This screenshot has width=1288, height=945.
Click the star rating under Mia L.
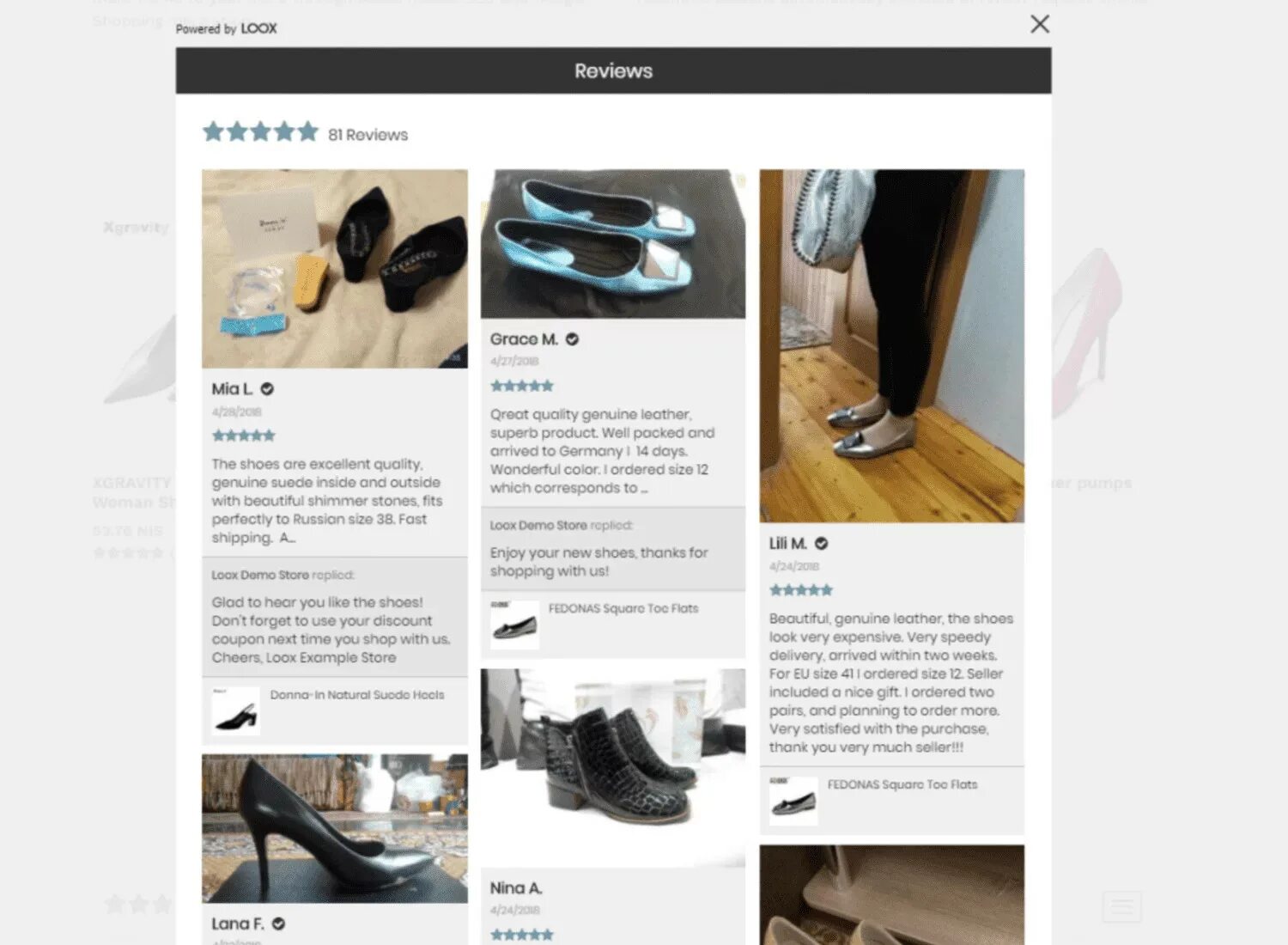[x=244, y=436]
